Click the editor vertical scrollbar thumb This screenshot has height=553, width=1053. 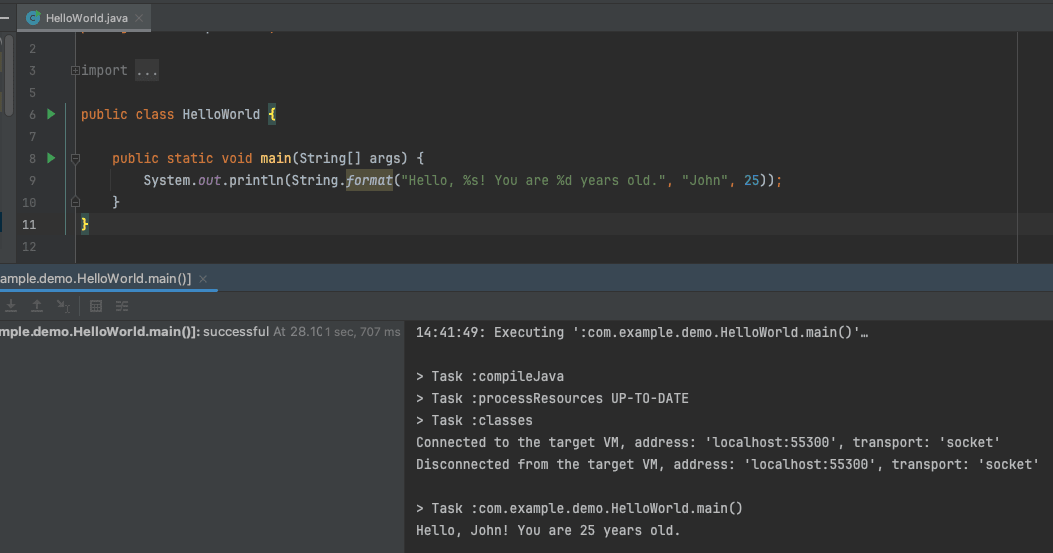coord(9,75)
